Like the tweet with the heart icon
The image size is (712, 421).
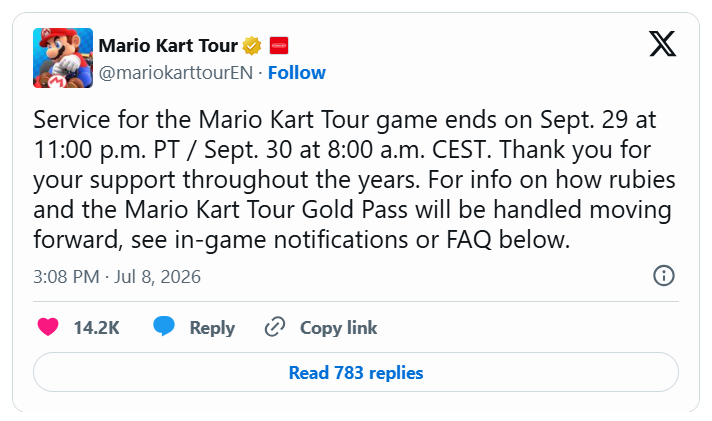tap(48, 327)
